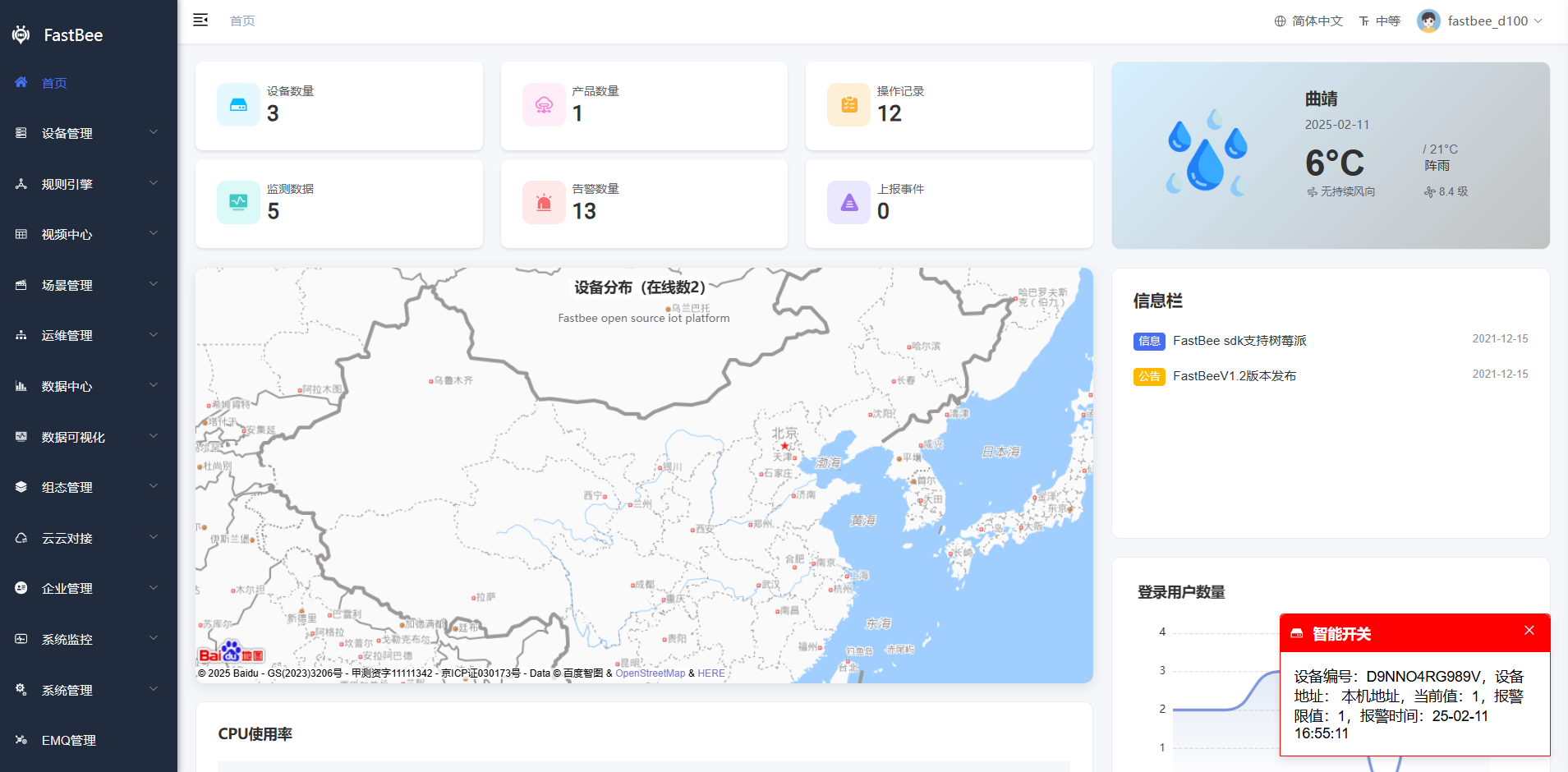The width and height of the screenshot is (1568, 772).
Task: Click the 曲靖 weather city name
Action: pos(1321,99)
